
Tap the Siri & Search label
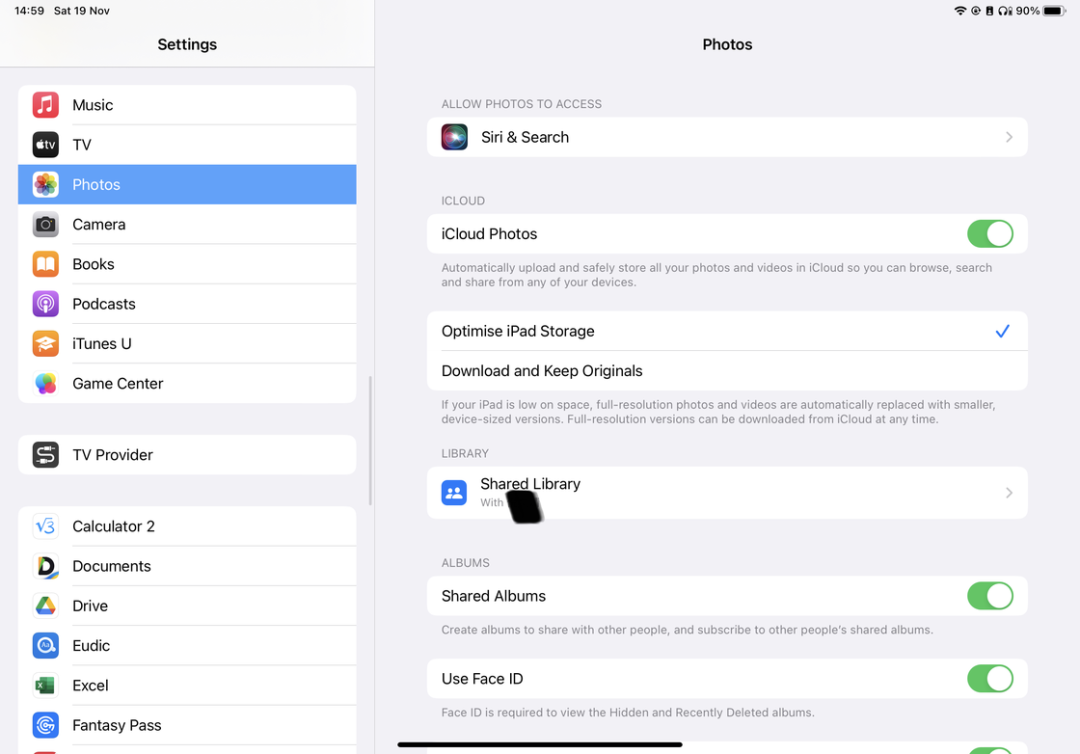[525, 137]
